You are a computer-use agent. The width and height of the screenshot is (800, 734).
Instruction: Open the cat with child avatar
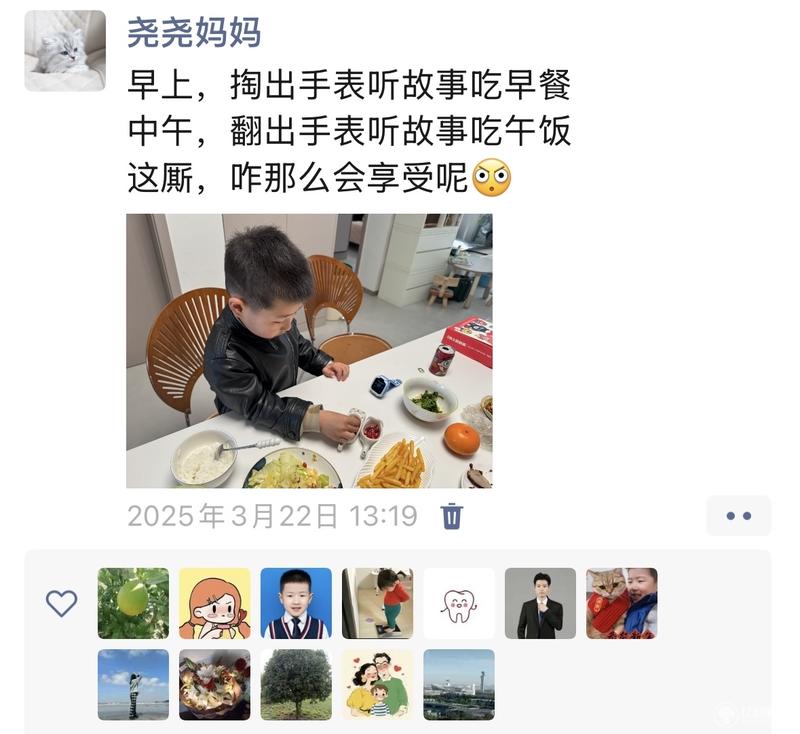[x=622, y=603]
